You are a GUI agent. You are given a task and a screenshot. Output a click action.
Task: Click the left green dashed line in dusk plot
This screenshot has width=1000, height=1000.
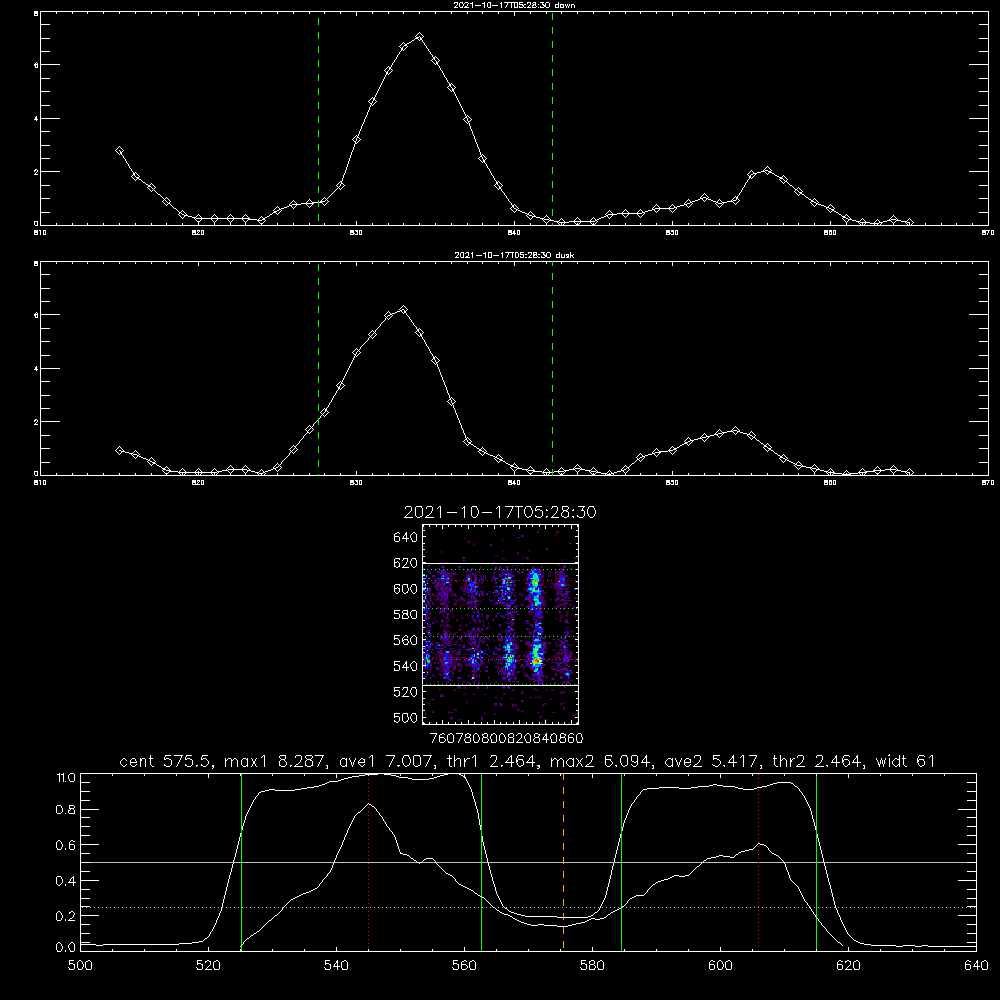[x=318, y=368]
